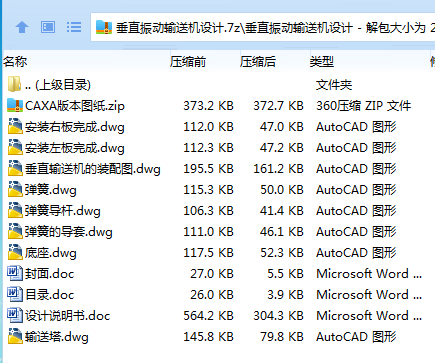Select file name 目录.doc
This screenshot has height=363, width=435.
pyautogui.click(x=49, y=295)
